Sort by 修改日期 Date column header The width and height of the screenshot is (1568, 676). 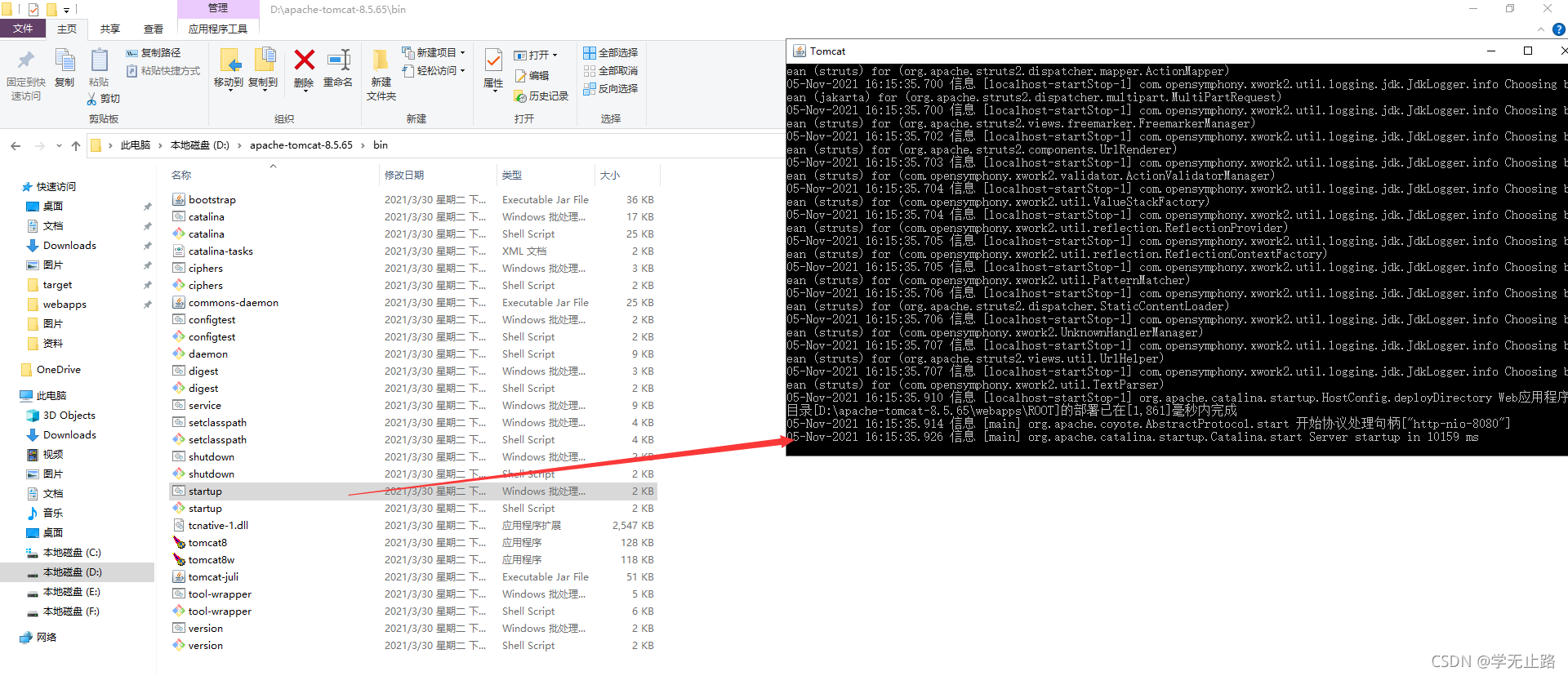[x=404, y=176]
